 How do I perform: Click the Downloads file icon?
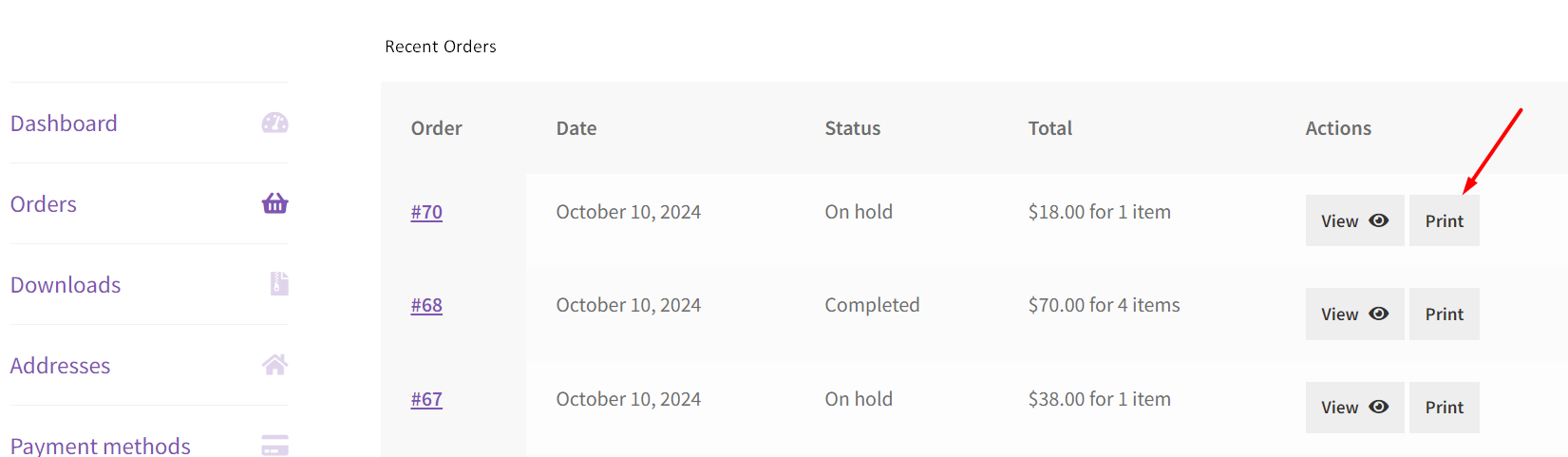pos(279,284)
